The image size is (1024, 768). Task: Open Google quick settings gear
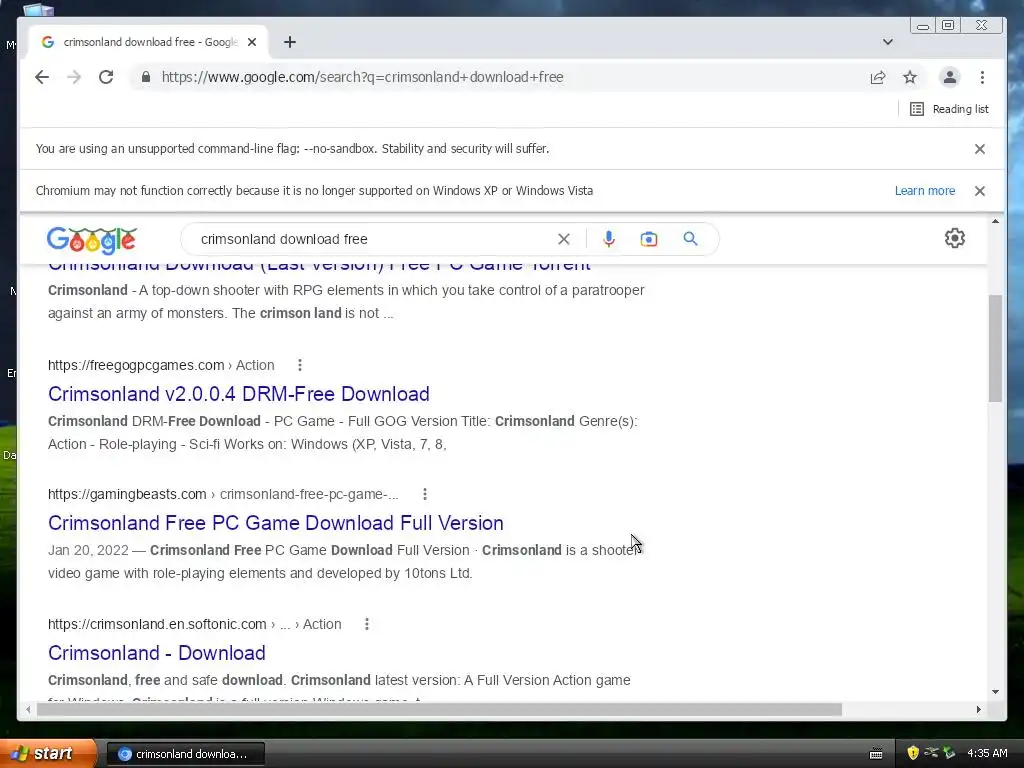(955, 238)
